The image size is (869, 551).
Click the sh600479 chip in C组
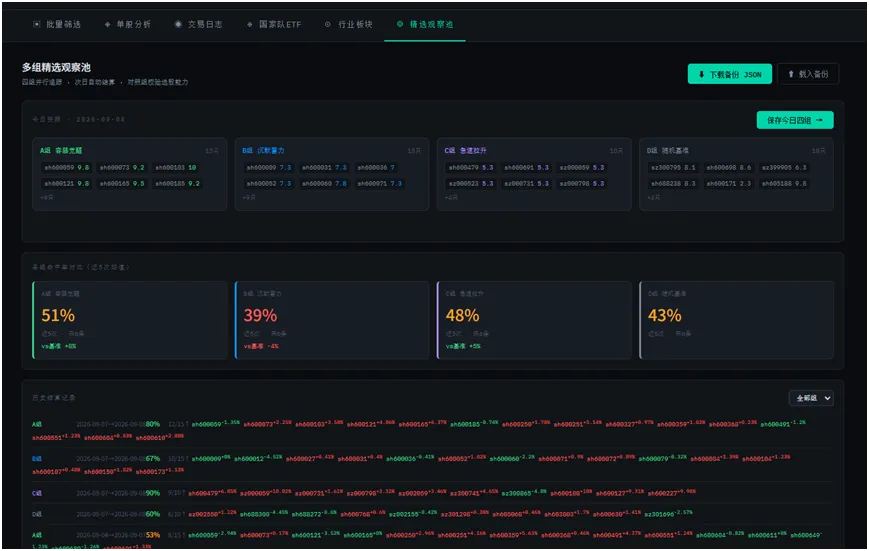[471, 167]
